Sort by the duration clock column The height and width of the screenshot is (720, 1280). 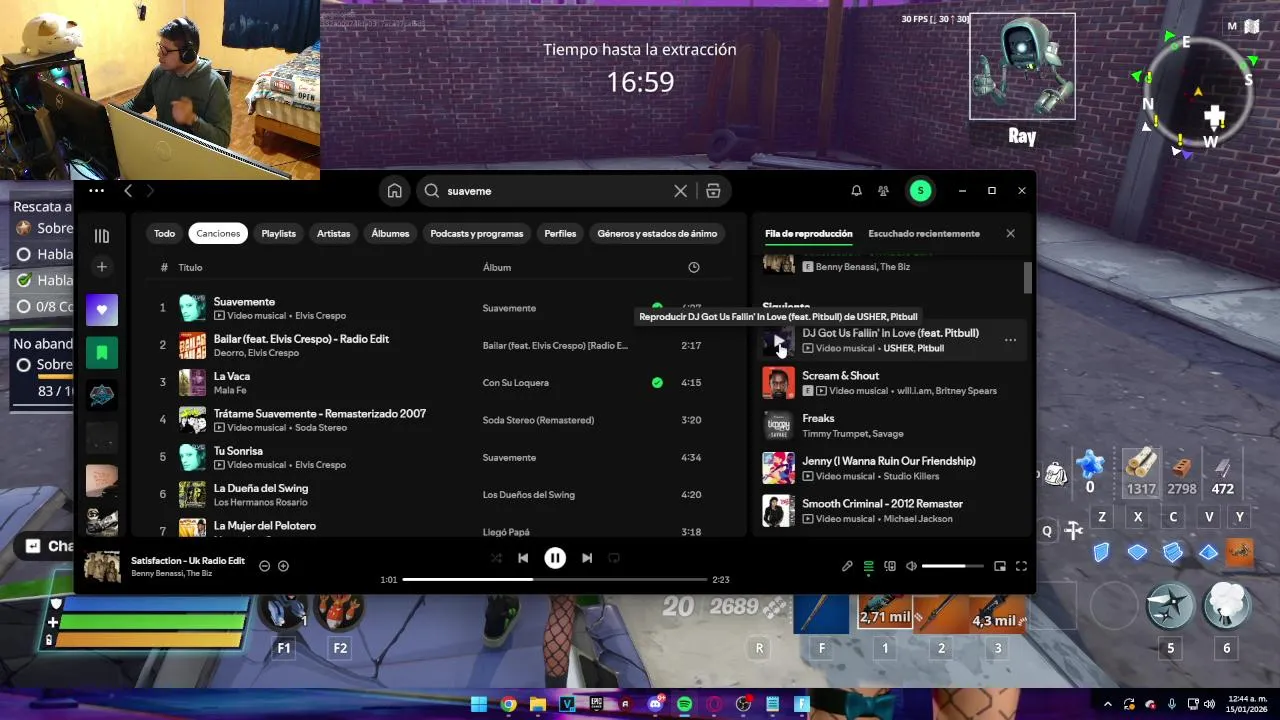[x=694, y=267]
